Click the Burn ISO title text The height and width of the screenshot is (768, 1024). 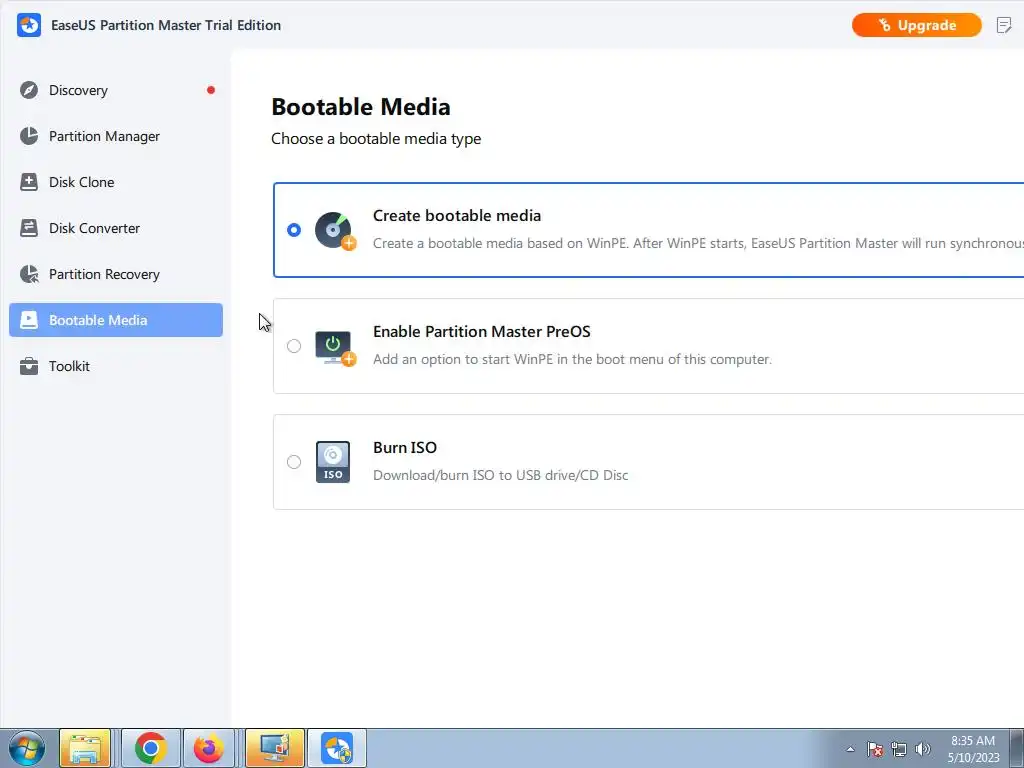click(405, 447)
